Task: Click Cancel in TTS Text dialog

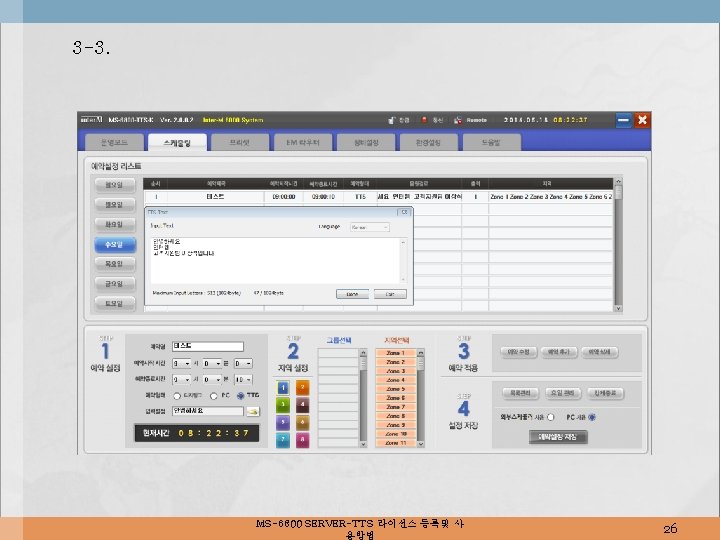Action: click(390, 294)
